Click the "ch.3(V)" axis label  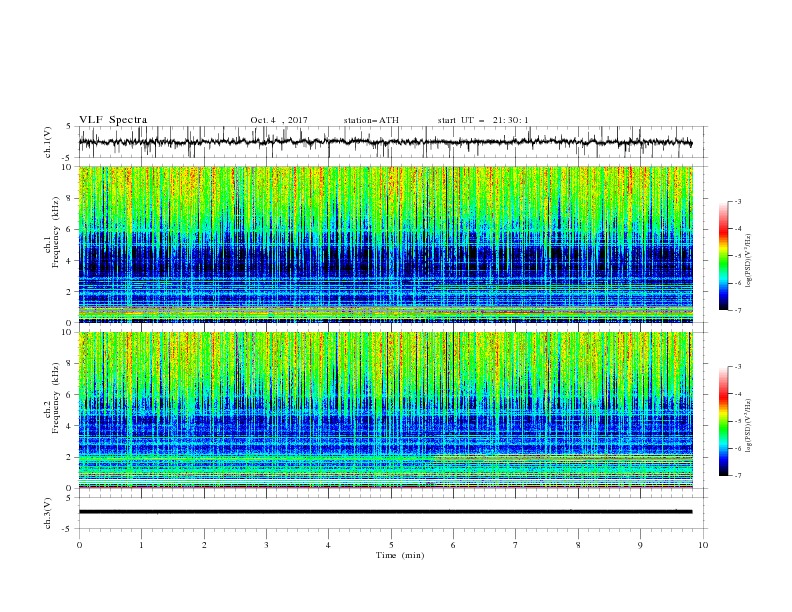coord(48,513)
